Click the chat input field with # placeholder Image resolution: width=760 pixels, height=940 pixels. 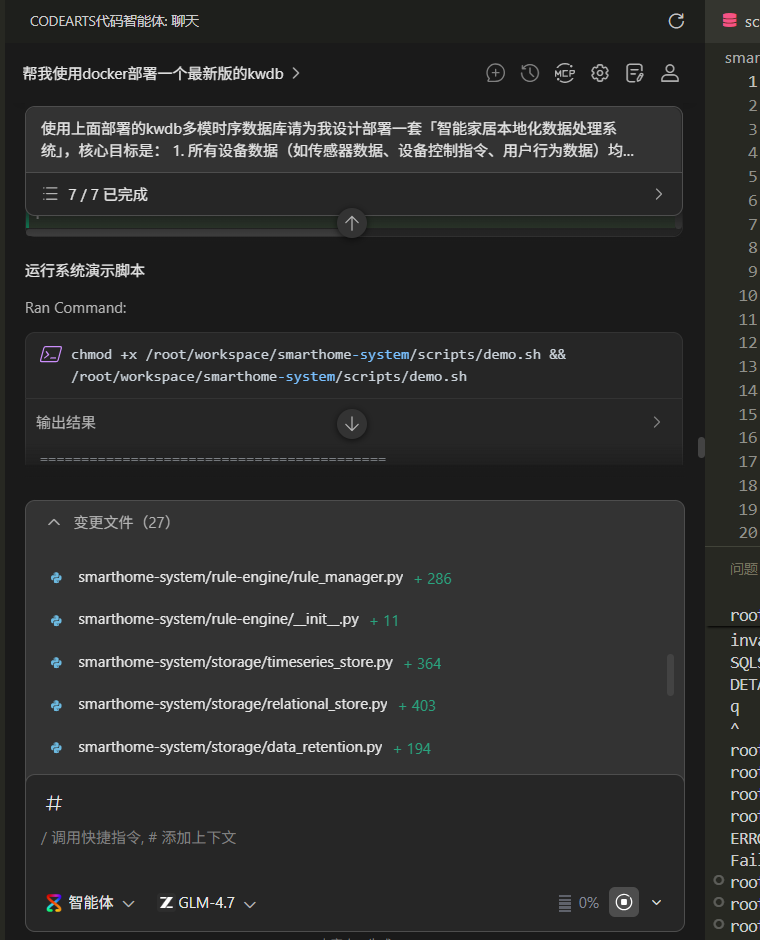tap(355, 827)
